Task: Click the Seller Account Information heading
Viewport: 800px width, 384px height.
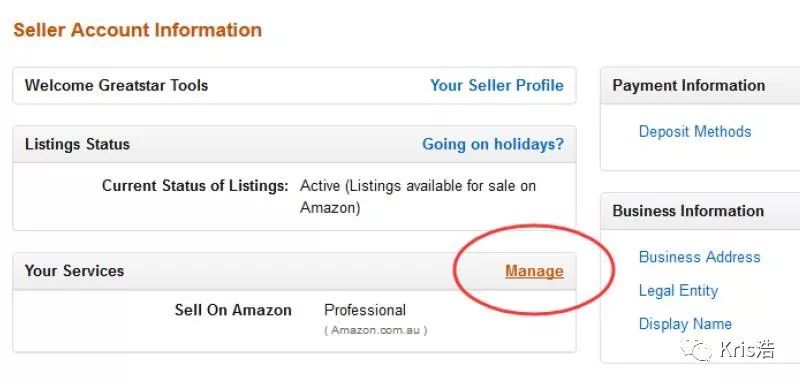Action: (138, 30)
